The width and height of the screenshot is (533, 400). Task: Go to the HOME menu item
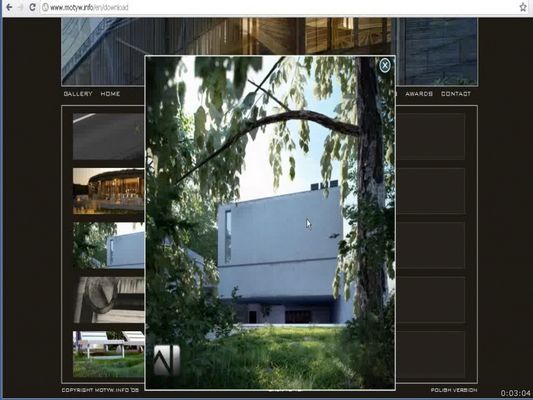[x=110, y=93]
